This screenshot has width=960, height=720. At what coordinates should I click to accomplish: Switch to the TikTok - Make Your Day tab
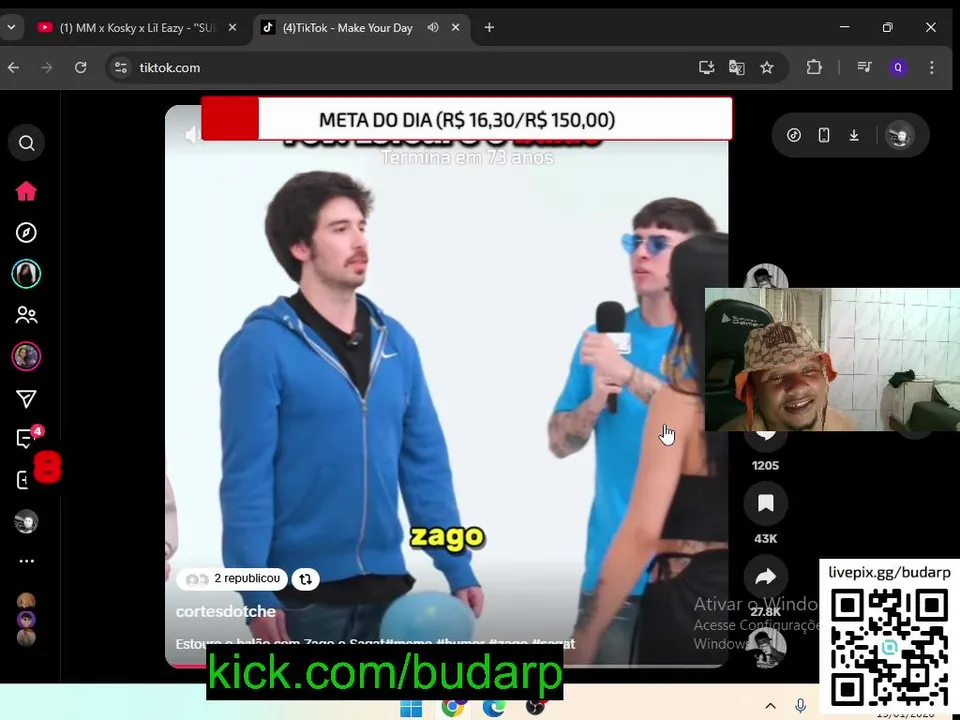pyautogui.click(x=361, y=28)
